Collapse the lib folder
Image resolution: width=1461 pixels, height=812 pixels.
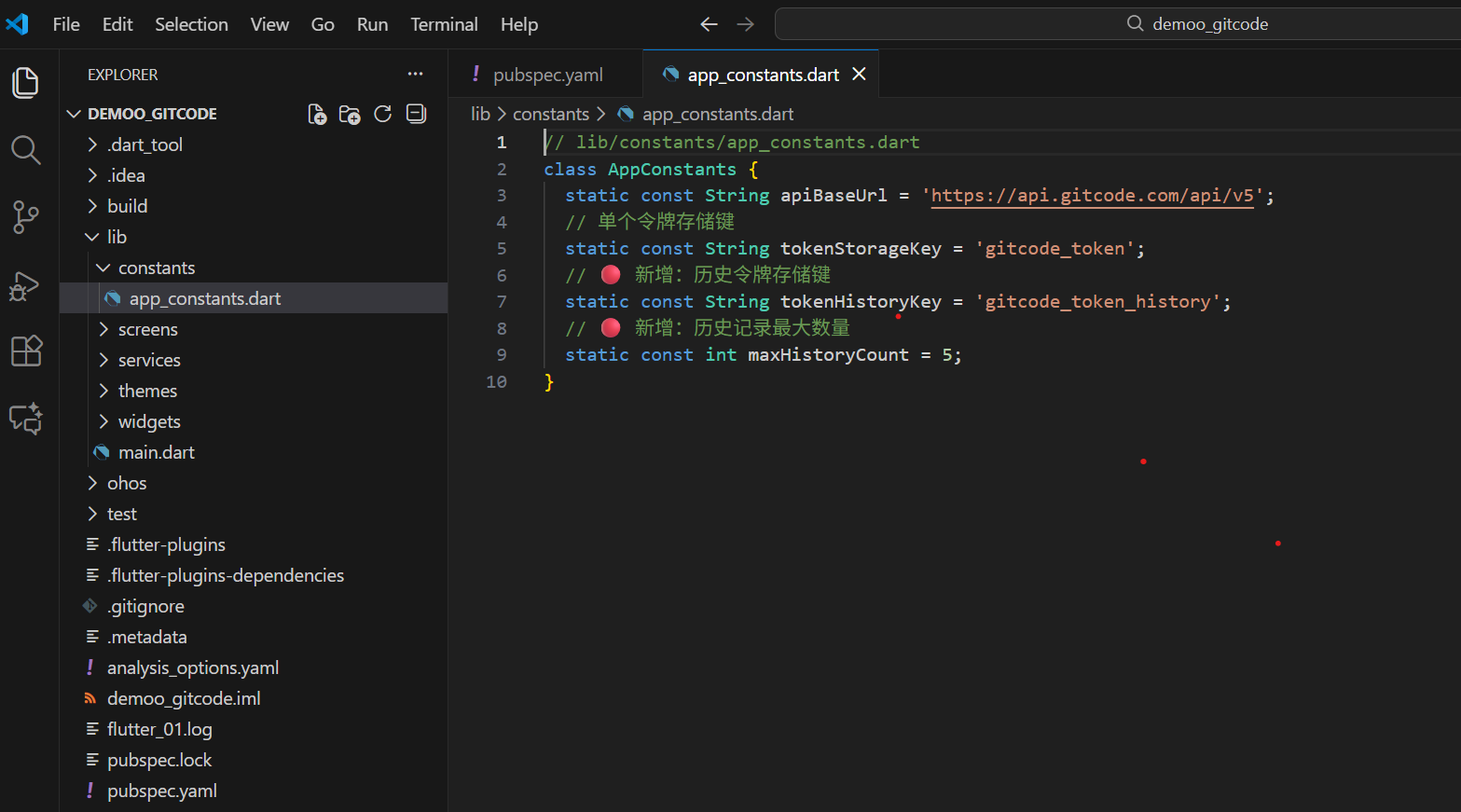point(254,237)
